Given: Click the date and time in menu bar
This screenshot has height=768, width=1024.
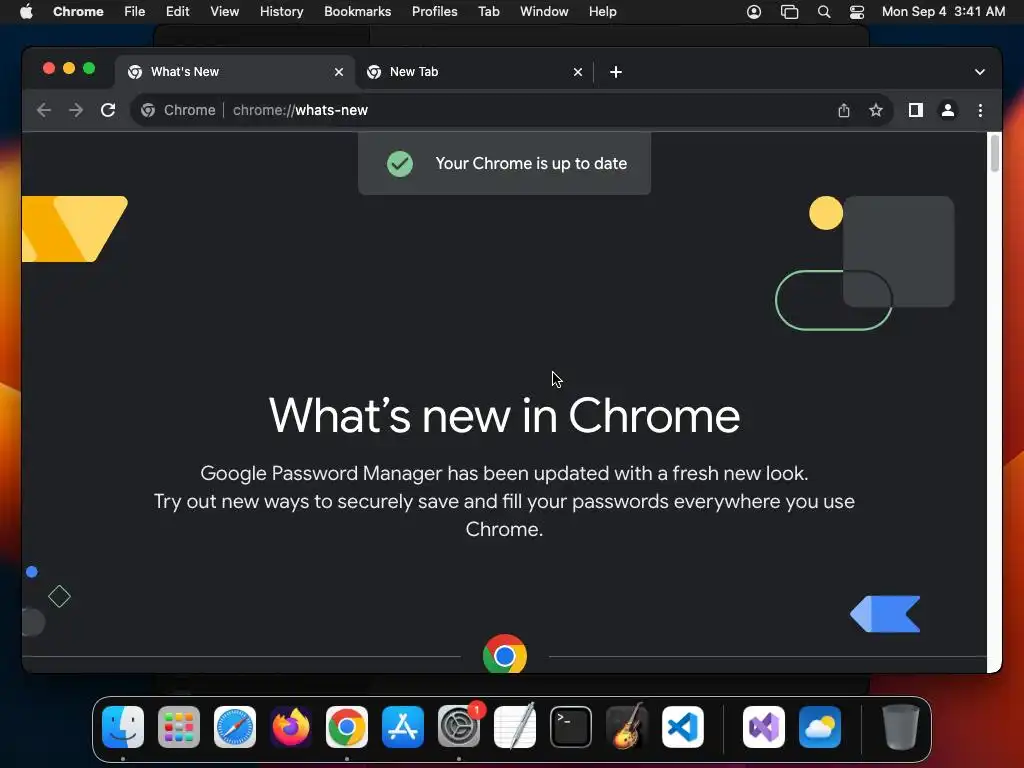Looking at the screenshot, I should [944, 12].
